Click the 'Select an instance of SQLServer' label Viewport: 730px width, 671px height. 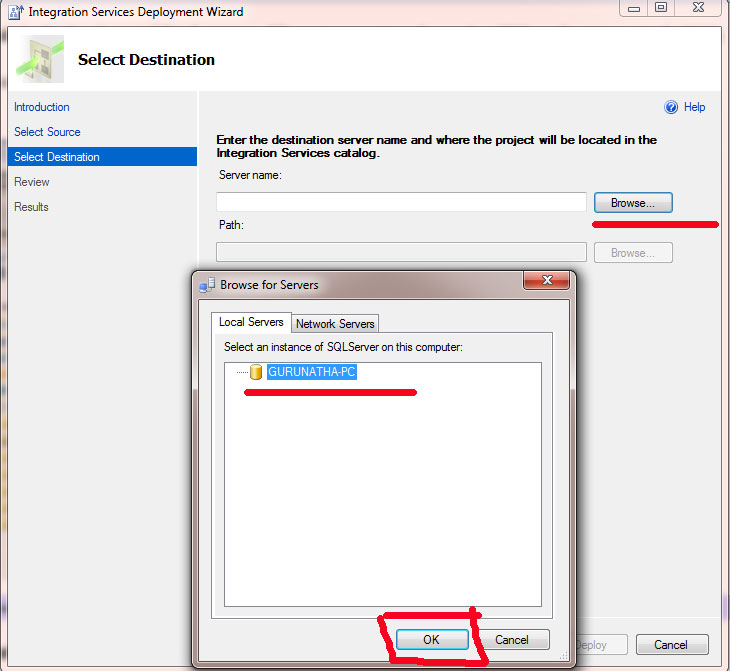[x=343, y=347]
